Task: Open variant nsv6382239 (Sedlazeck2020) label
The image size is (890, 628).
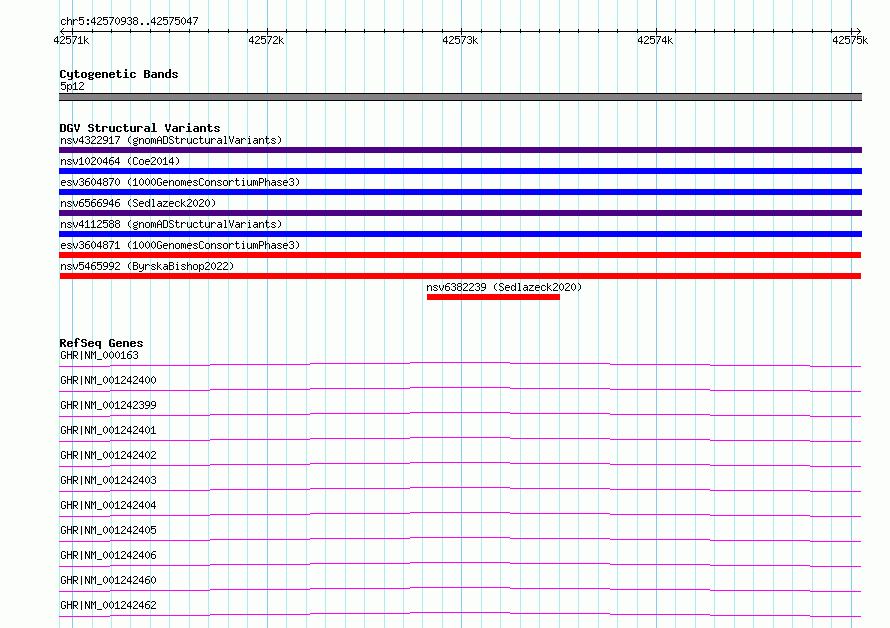Action: coord(504,287)
